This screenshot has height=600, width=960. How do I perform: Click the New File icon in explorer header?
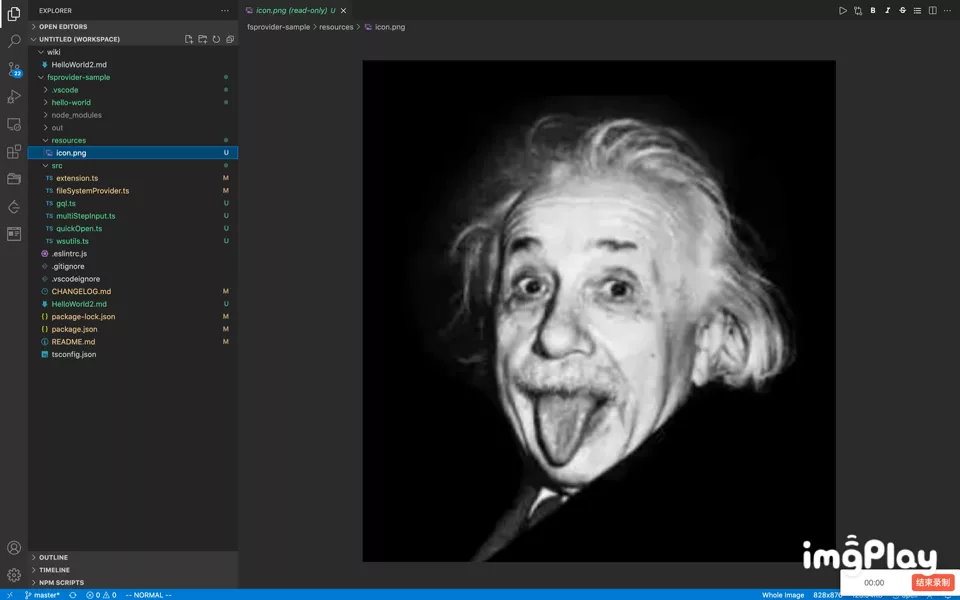tap(189, 39)
